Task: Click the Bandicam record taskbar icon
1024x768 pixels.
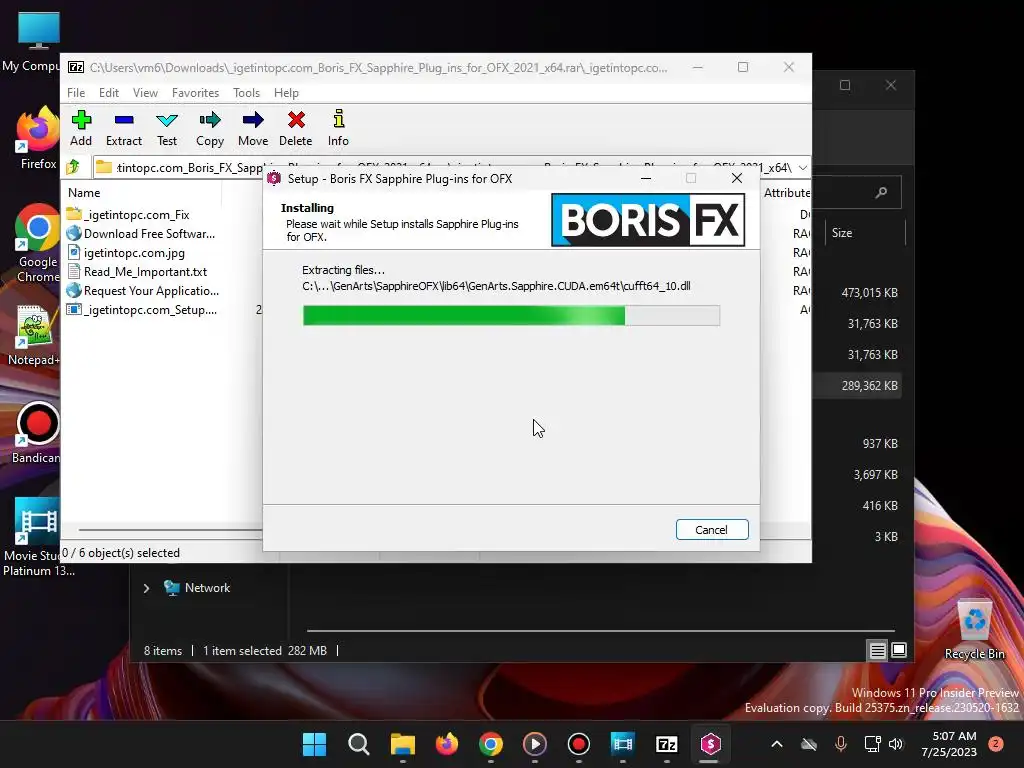Action: [x=579, y=744]
